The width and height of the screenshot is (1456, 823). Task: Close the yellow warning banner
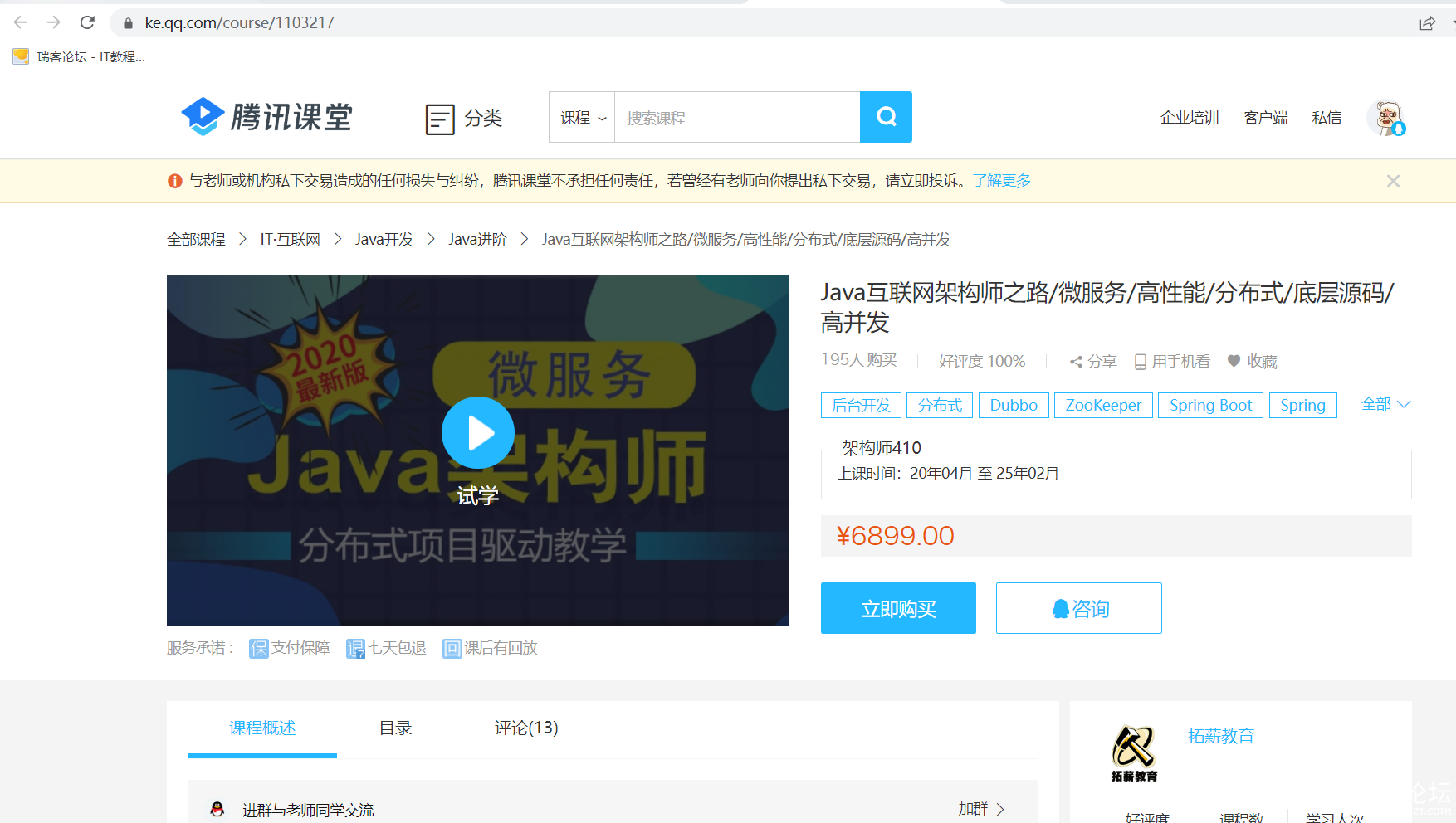[1393, 181]
